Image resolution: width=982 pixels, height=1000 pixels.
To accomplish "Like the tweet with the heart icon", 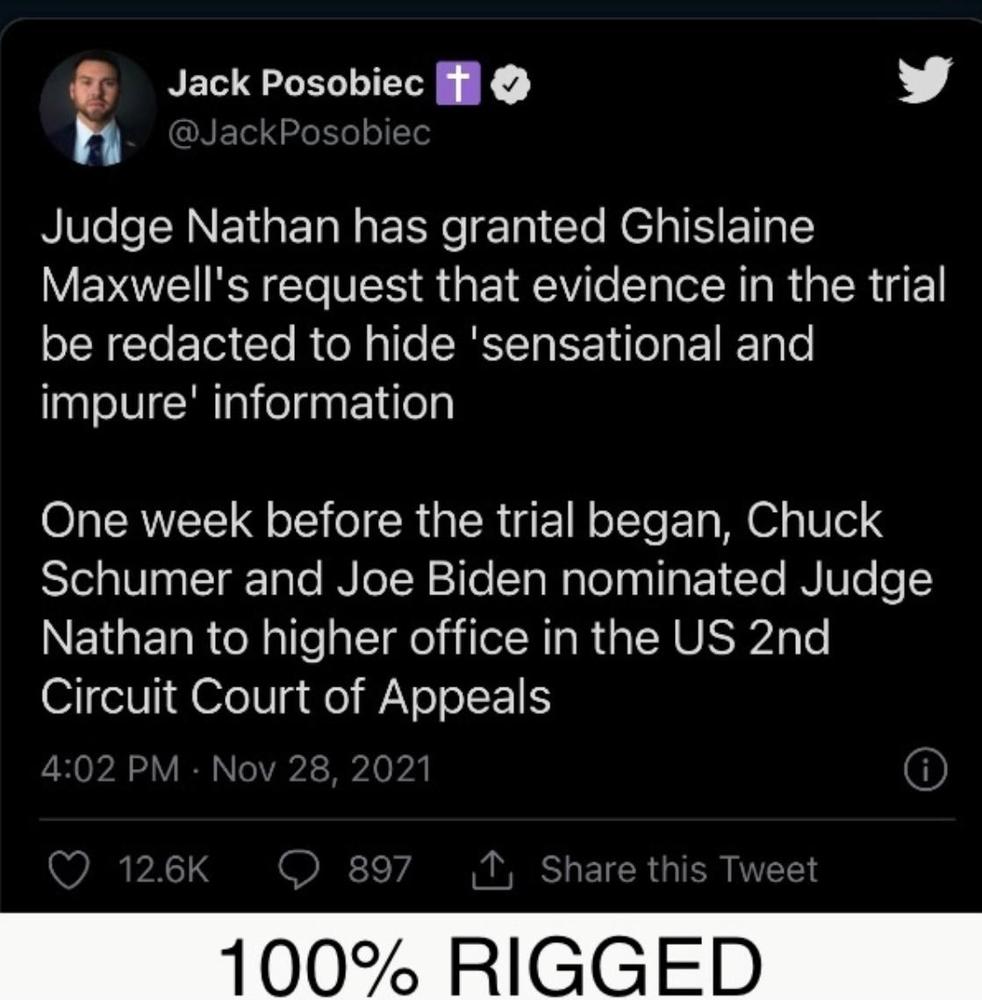I will coord(68,869).
